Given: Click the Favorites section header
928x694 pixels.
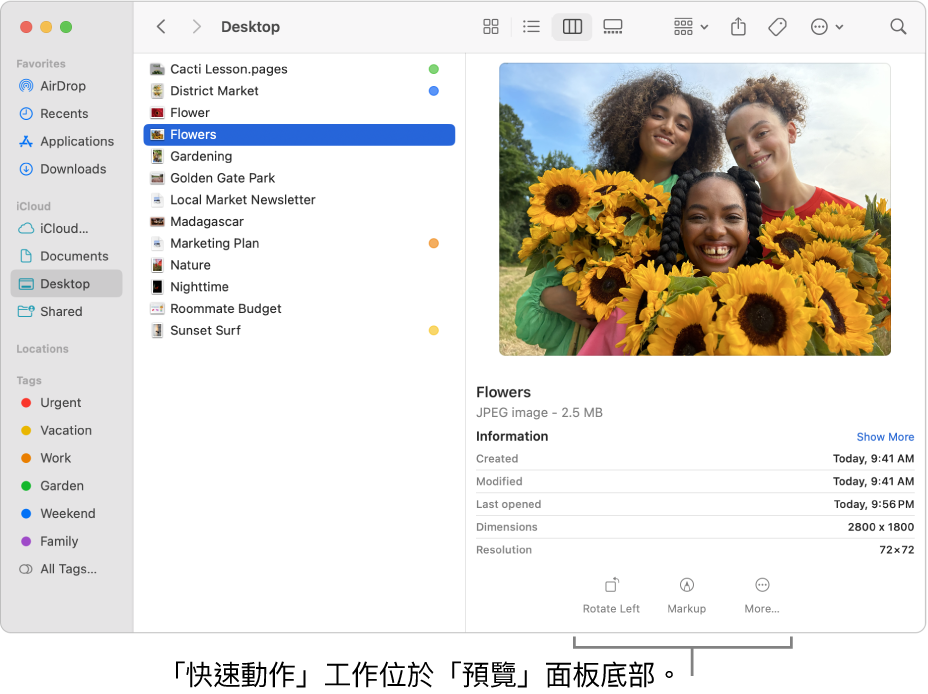Looking at the screenshot, I should point(41,64).
